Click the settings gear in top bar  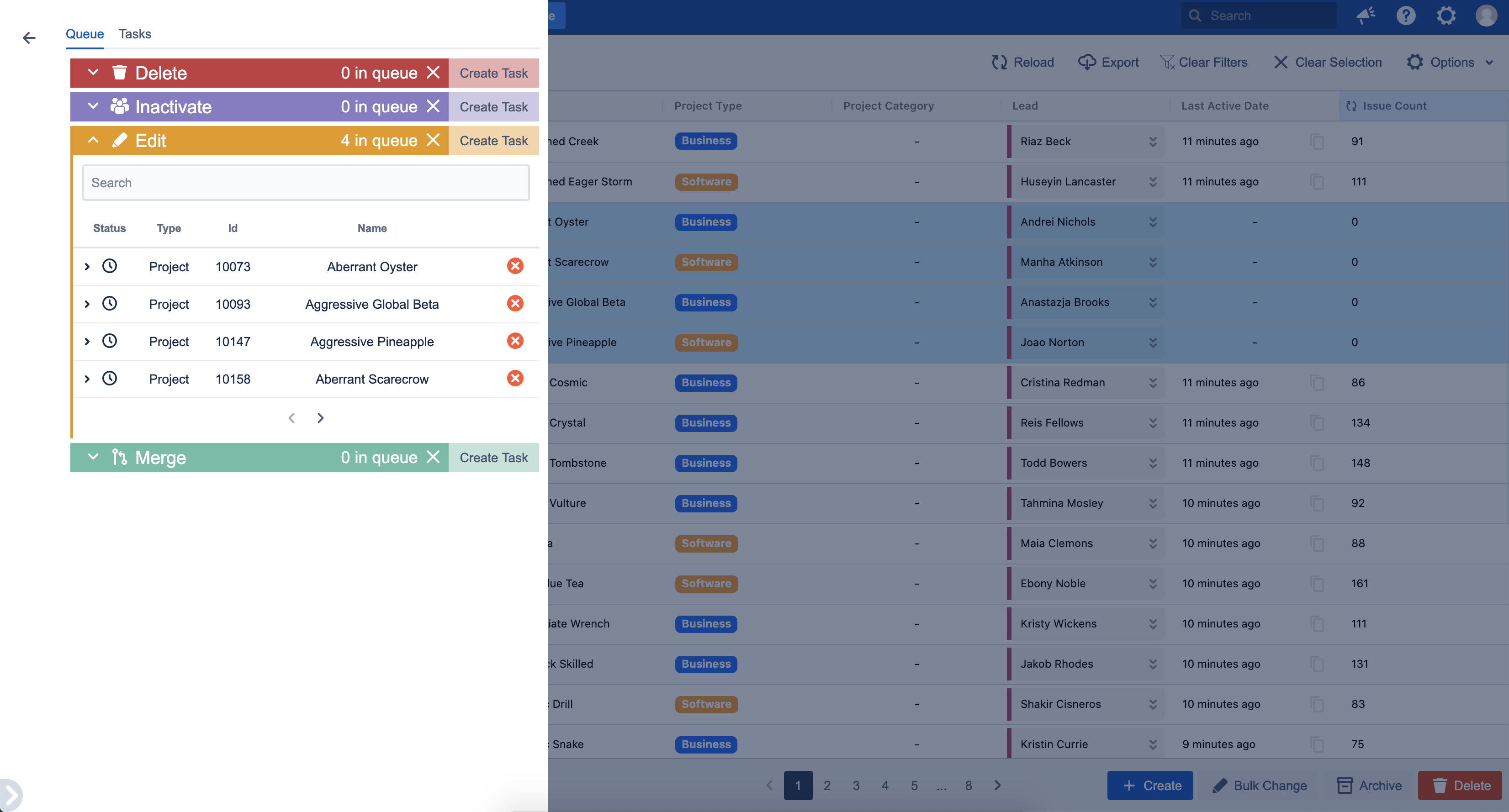click(x=1446, y=16)
